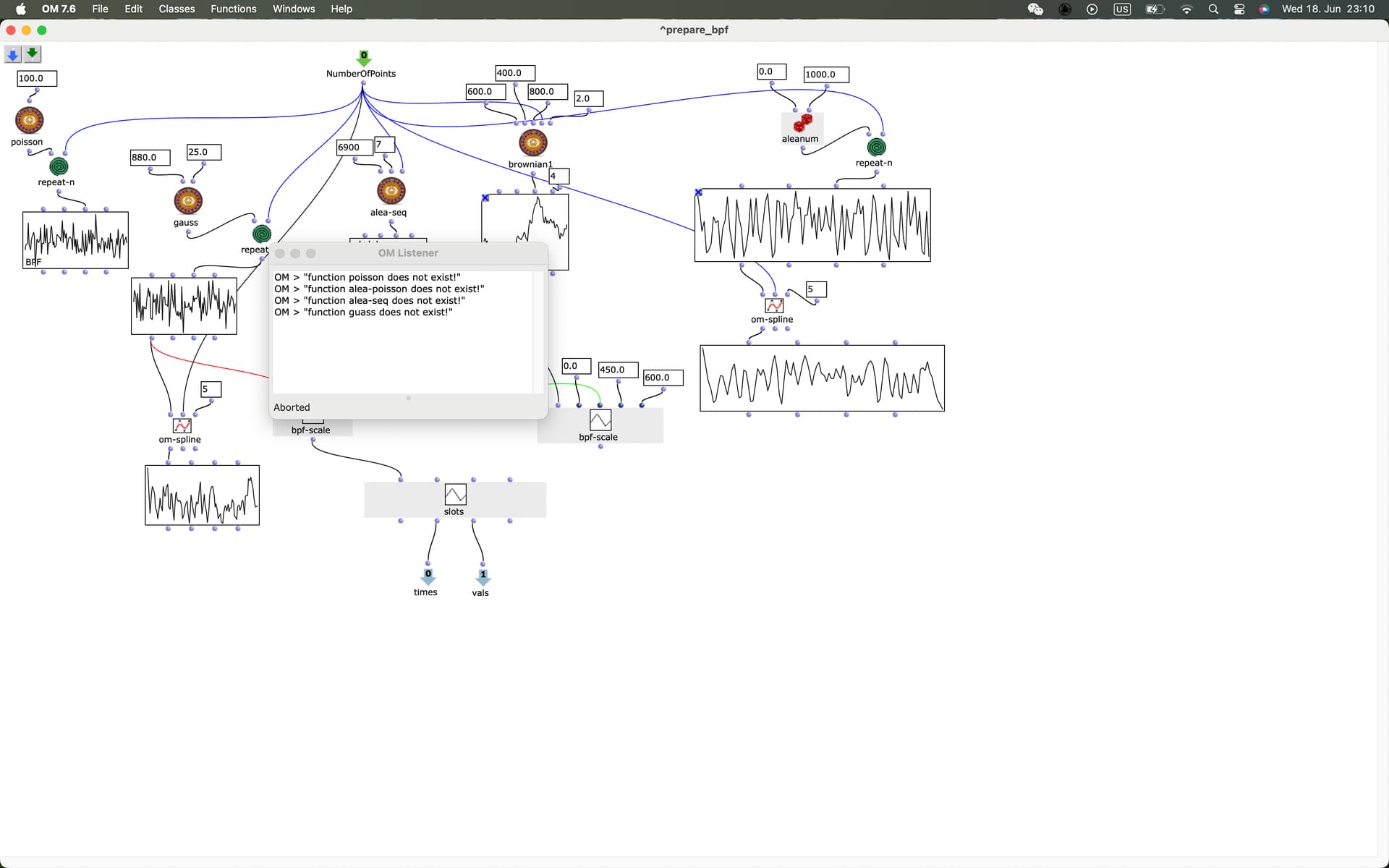Add input with the blue down arrow button

tap(13, 54)
